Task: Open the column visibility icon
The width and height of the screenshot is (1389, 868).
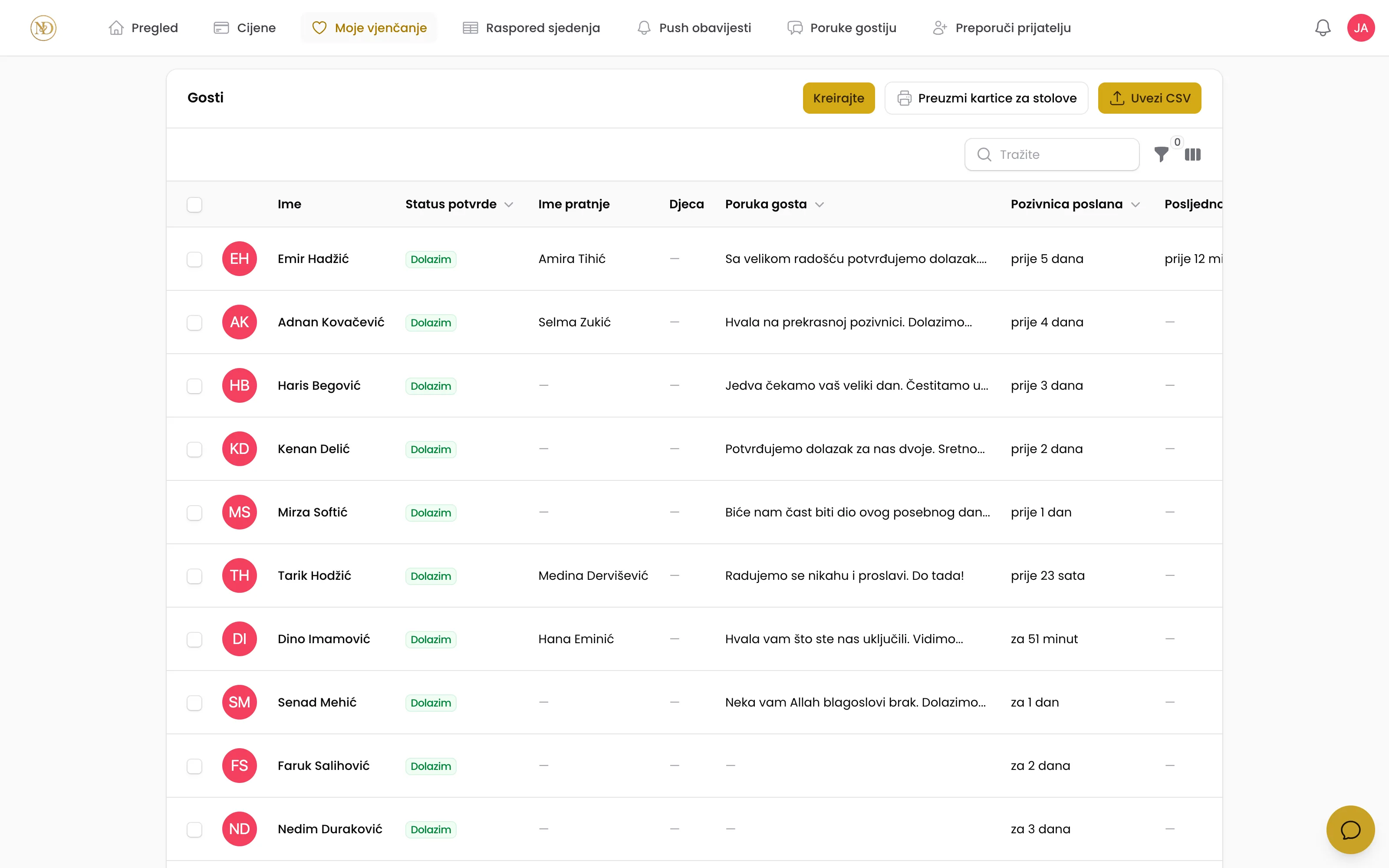Action: pyautogui.click(x=1193, y=155)
